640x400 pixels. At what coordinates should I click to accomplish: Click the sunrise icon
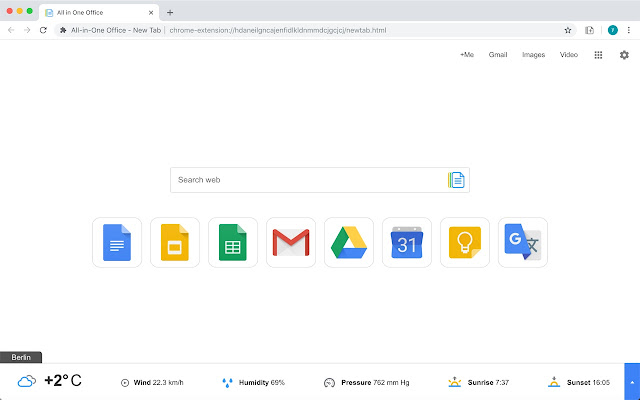pos(454,382)
